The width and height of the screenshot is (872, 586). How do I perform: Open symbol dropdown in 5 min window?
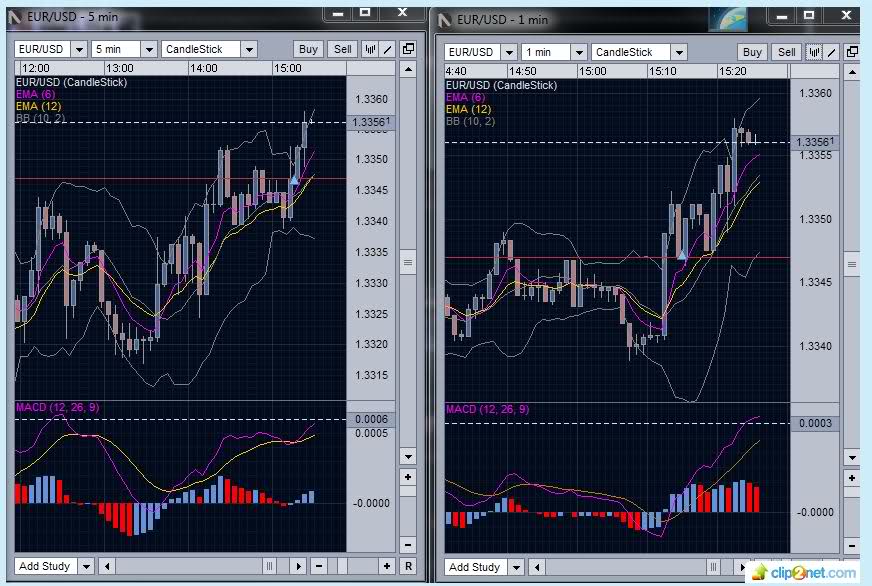click(x=79, y=49)
